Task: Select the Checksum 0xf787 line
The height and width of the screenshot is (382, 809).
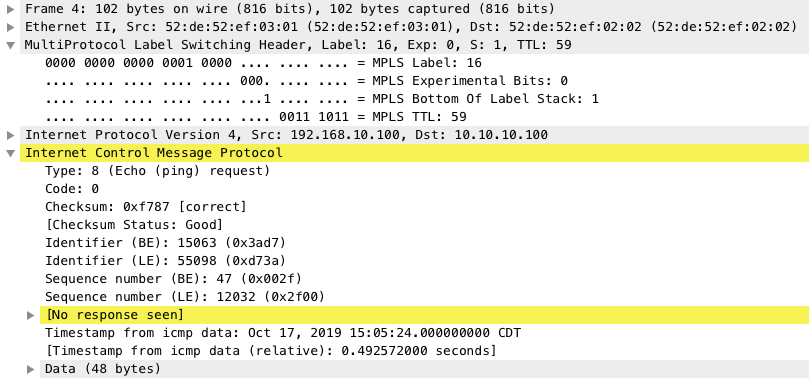Action: tap(146, 207)
